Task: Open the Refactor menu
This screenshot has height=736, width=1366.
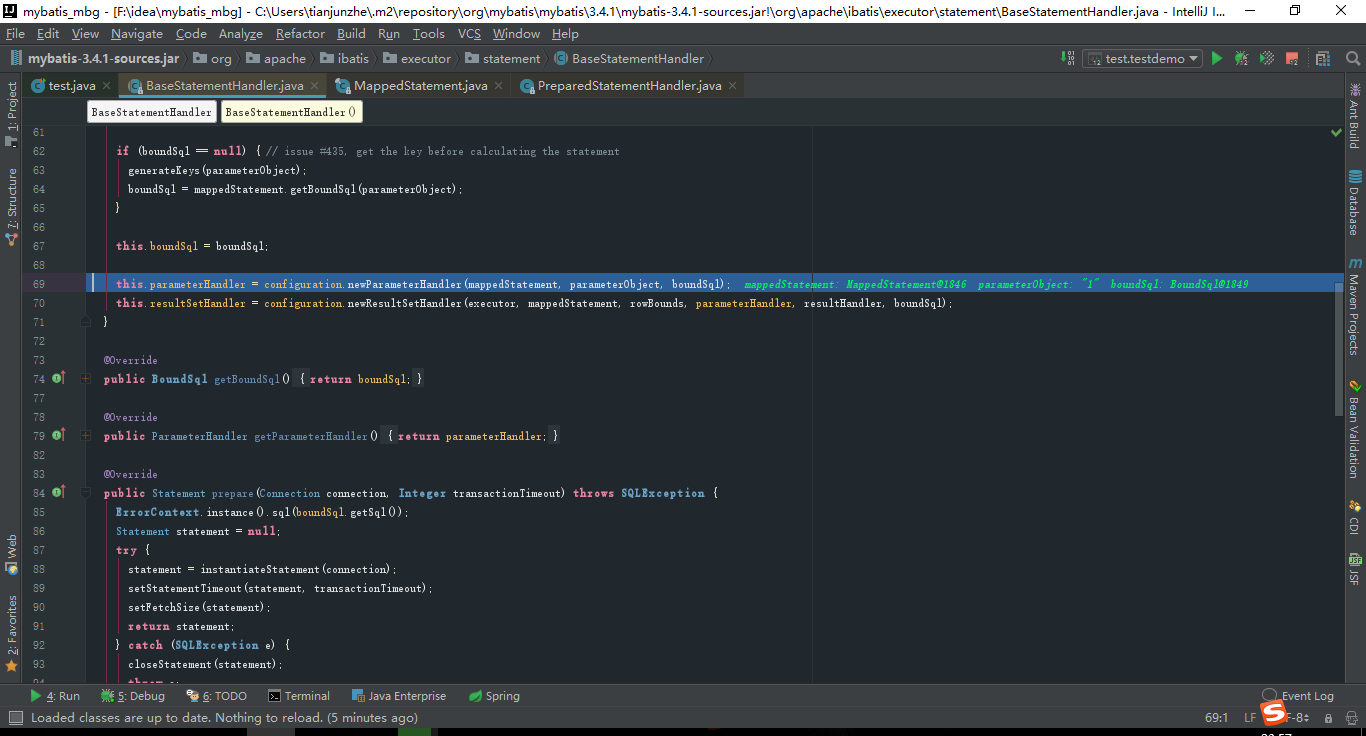Action: pyautogui.click(x=299, y=33)
